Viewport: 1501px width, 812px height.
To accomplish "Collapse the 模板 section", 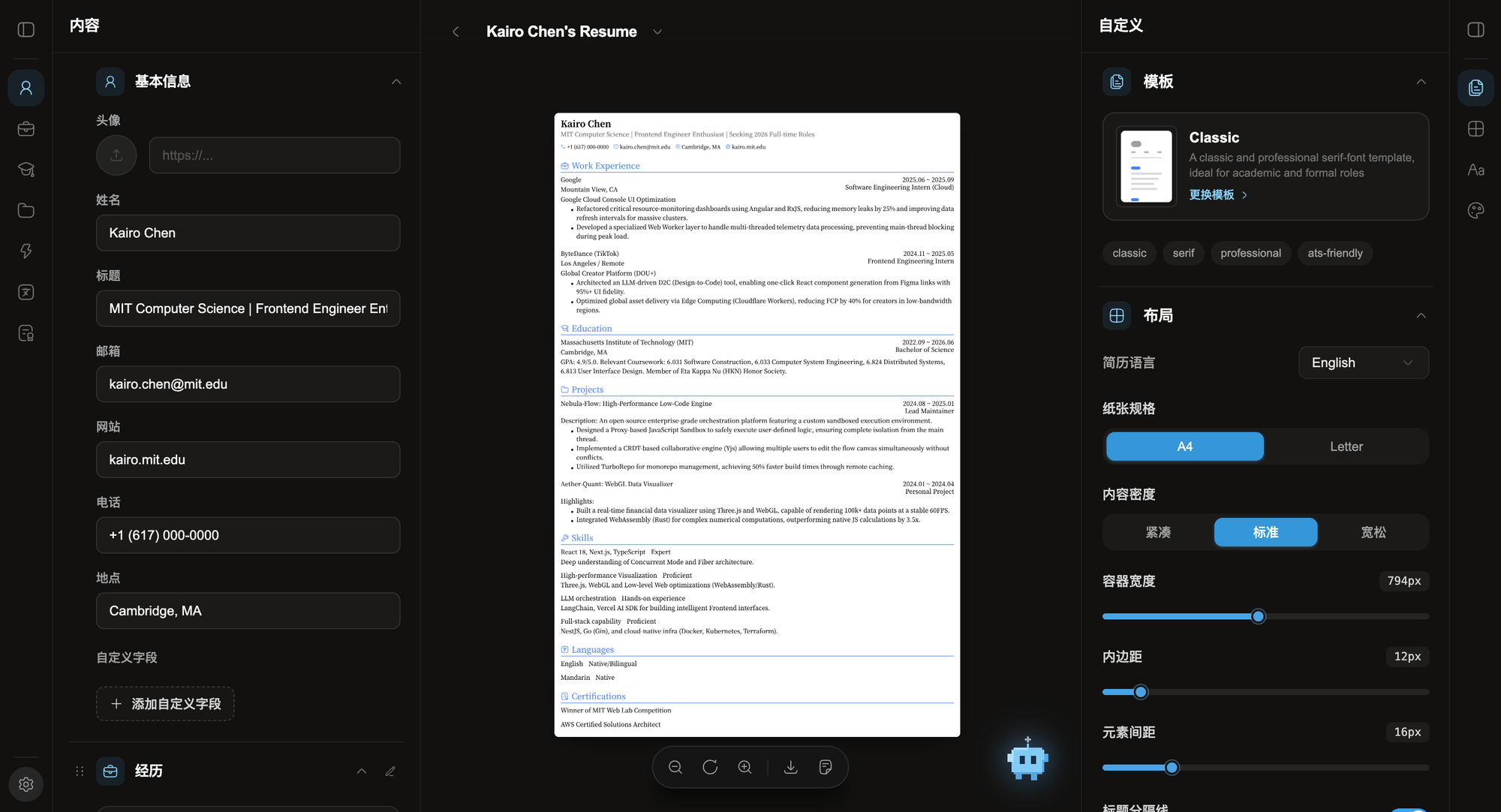I will (1421, 81).
